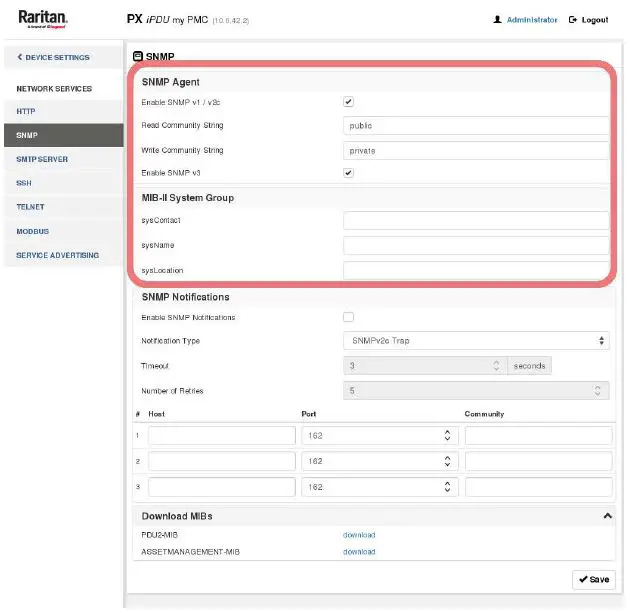
Task: Open the HTTP network service page
Action: click(x=63, y=111)
